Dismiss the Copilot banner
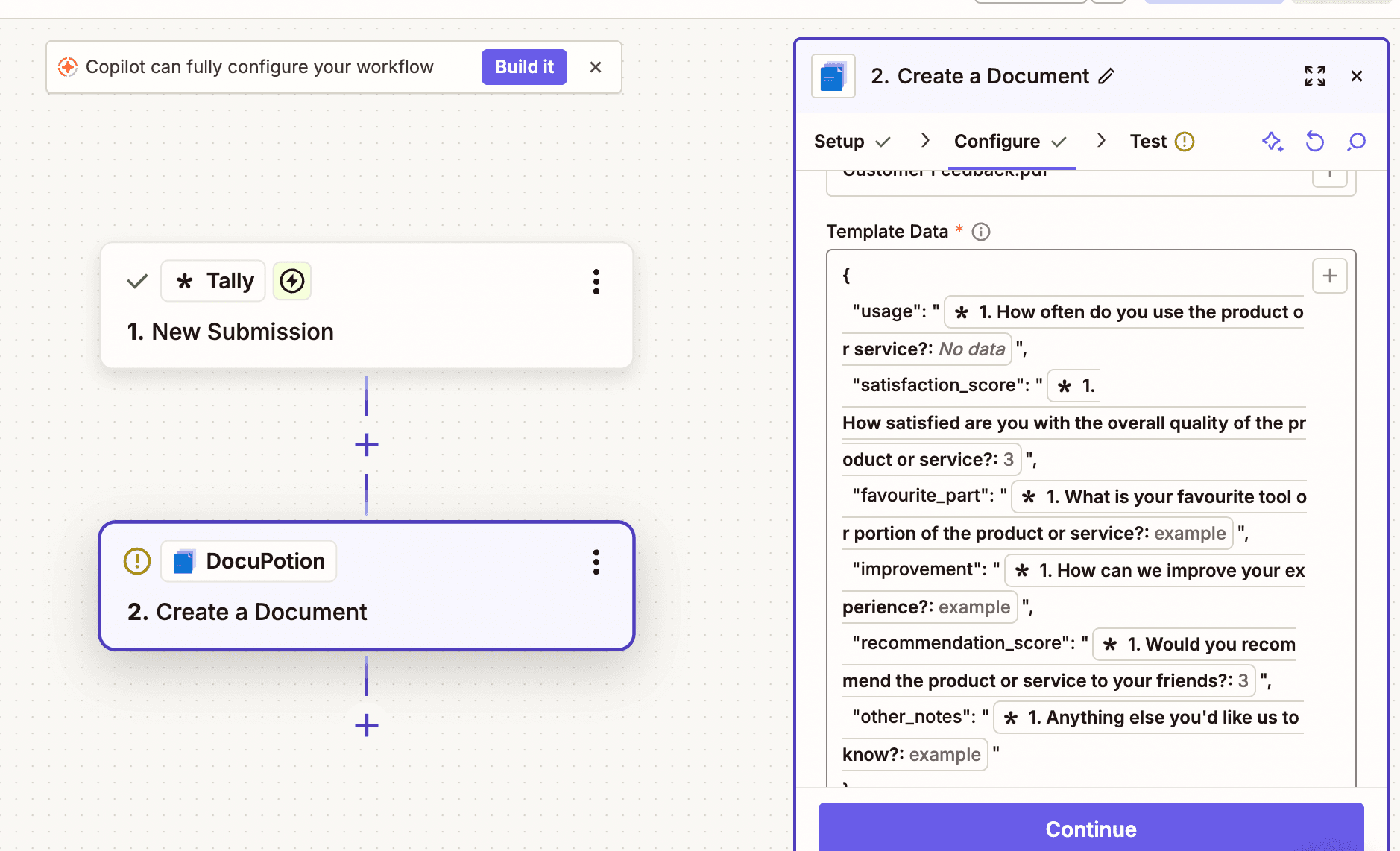The width and height of the screenshot is (1400, 851). click(x=596, y=67)
